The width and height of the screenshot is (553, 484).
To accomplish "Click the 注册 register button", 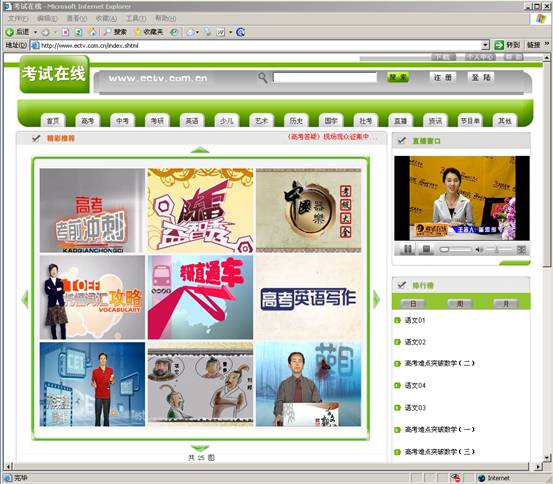I will pyautogui.click(x=442, y=77).
